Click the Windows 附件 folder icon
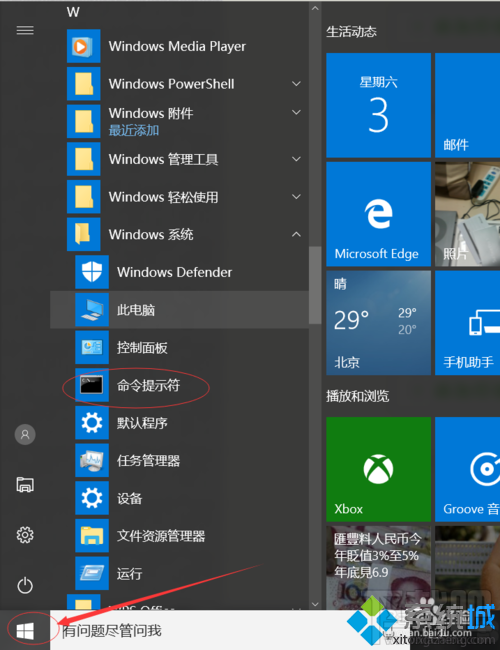 point(83,121)
